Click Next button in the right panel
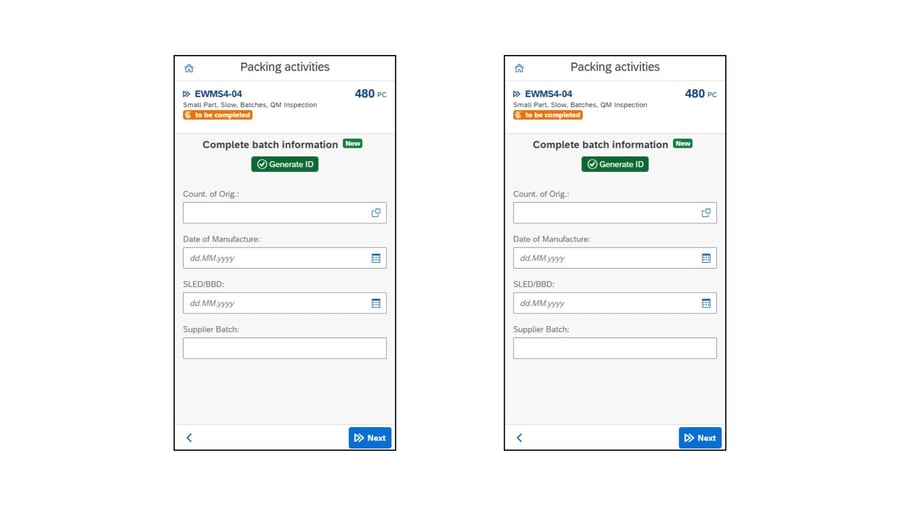The image size is (900, 506). pyautogui.click(x=700, y=438)
